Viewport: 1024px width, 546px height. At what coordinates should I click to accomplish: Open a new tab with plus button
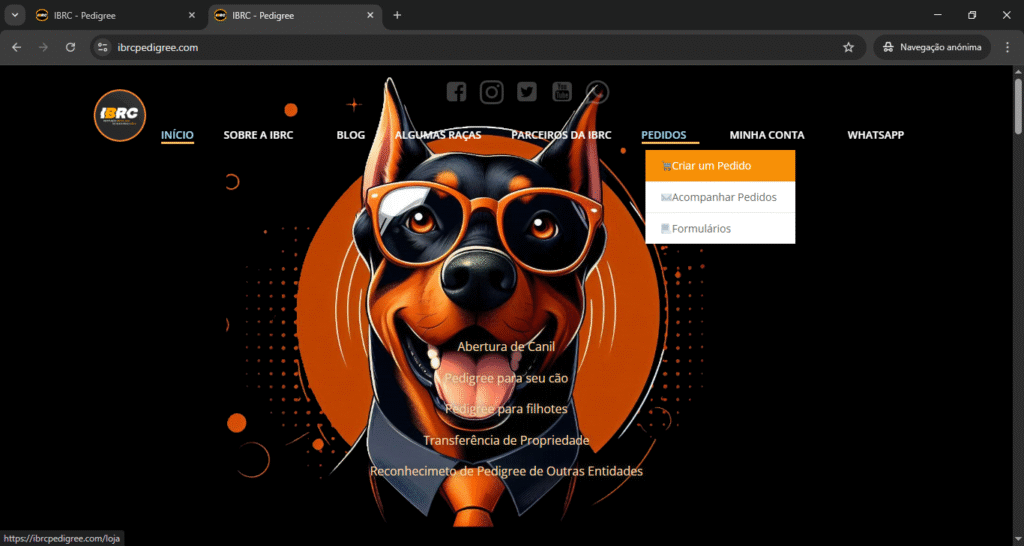click(x=397, y=15)
